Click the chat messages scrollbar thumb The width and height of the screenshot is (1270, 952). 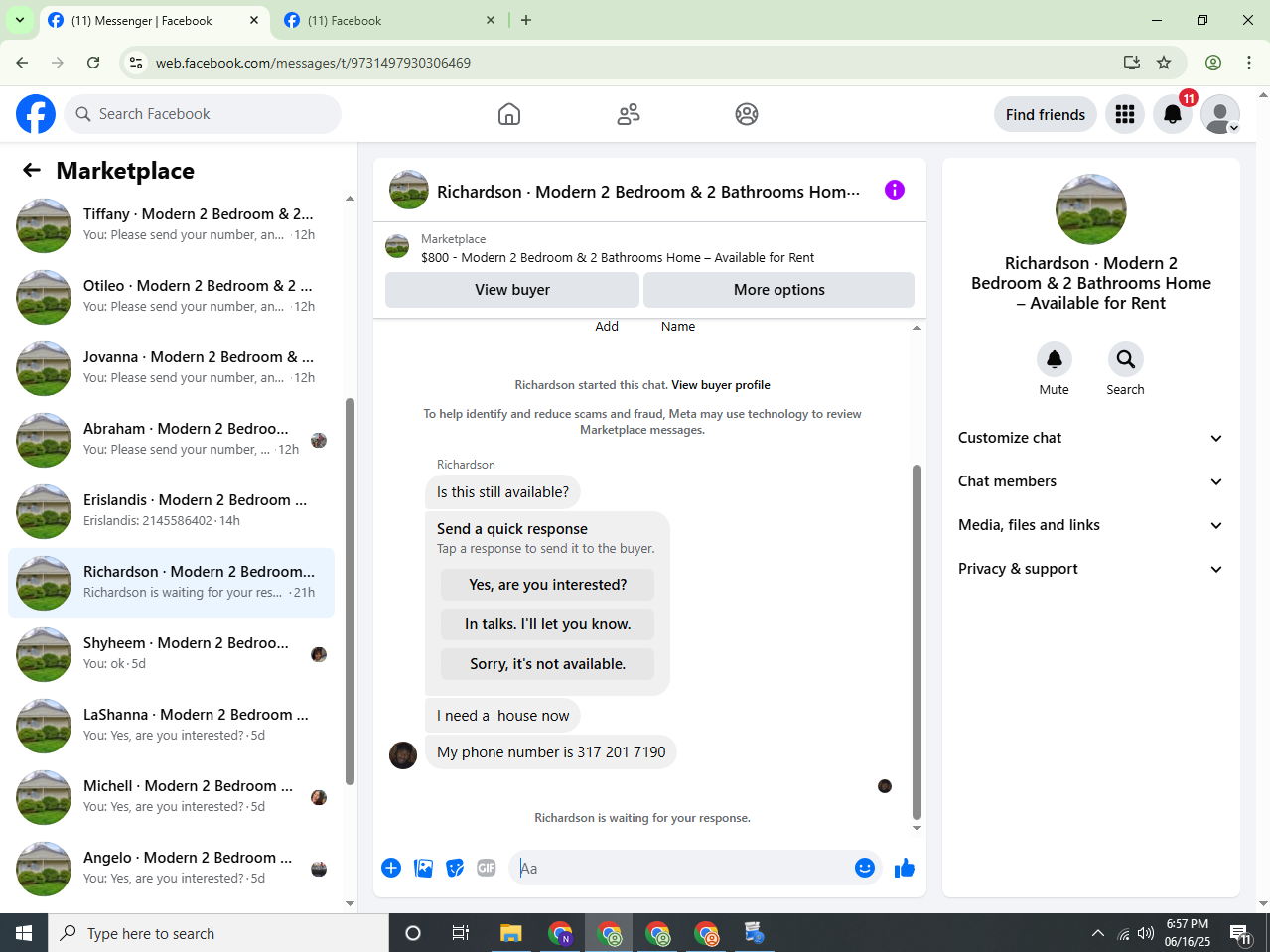[917, 641]
